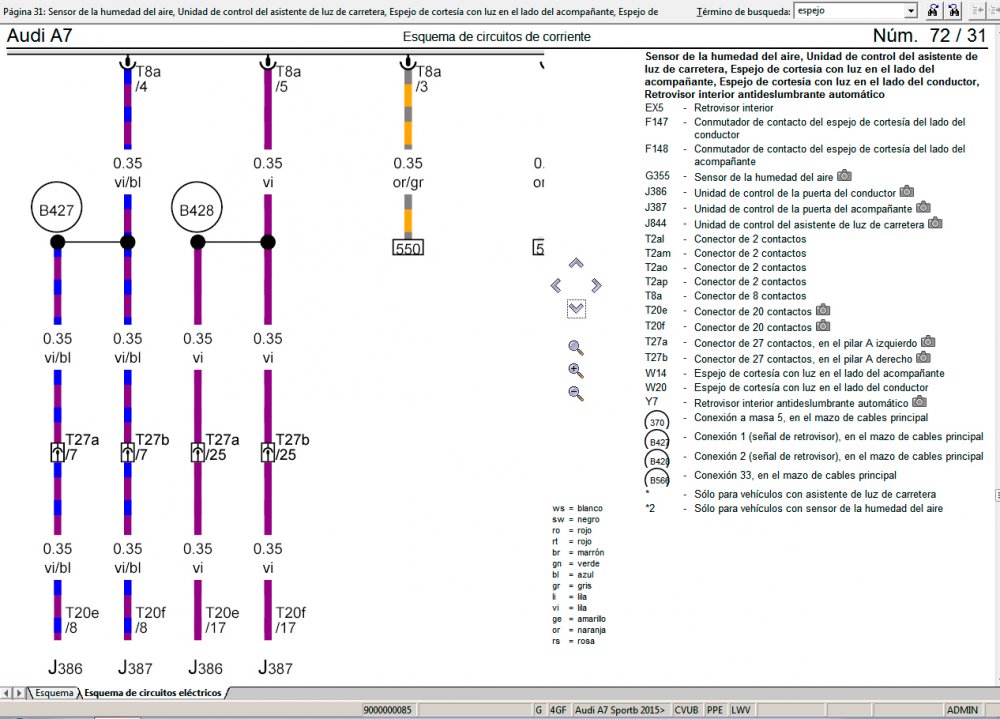Click the B428 junction circle in diagram
Viewport: 1000px width, 719px height.
point(197,209)
